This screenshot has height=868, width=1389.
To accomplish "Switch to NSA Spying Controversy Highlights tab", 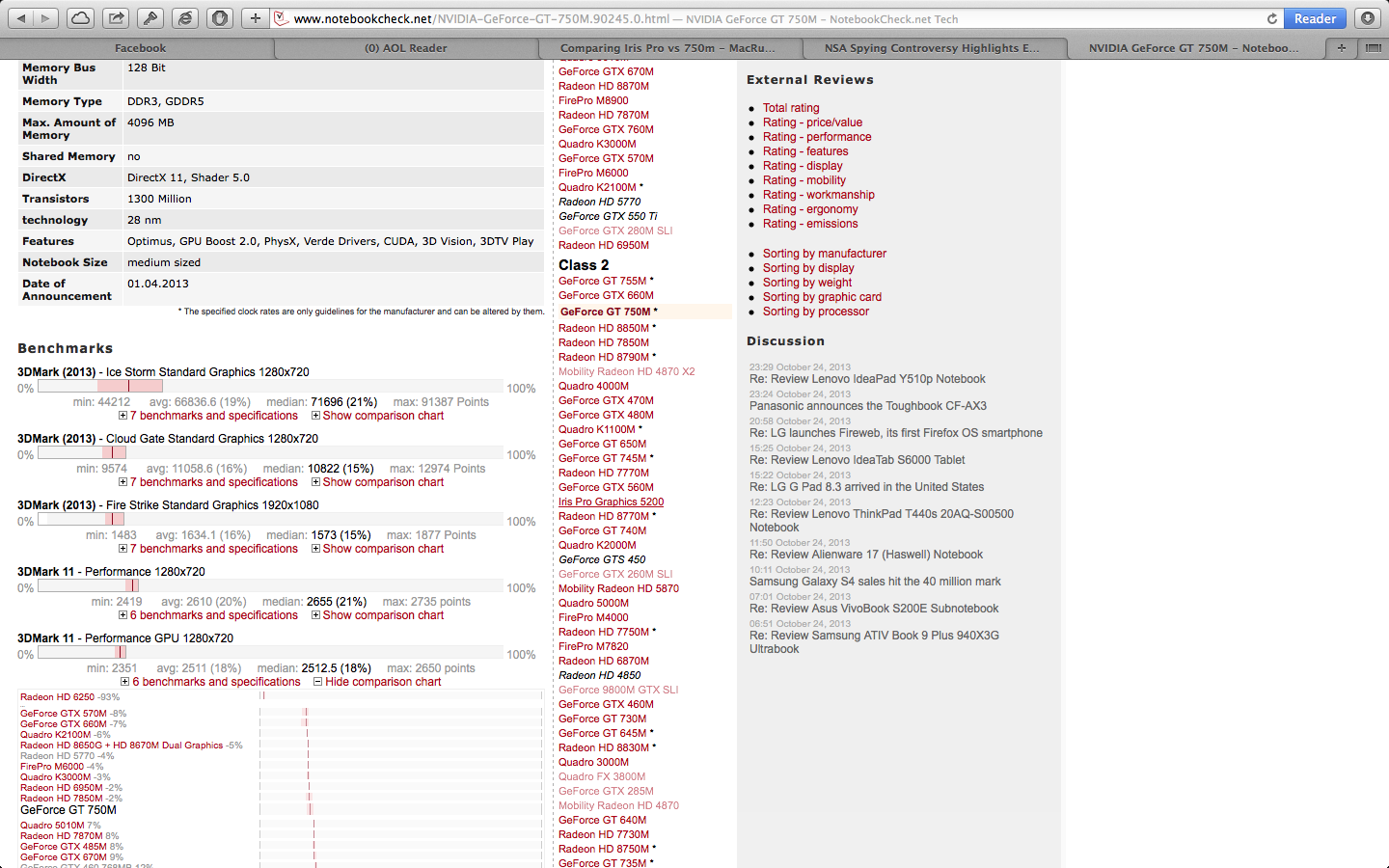I will [x=932, y=48].
